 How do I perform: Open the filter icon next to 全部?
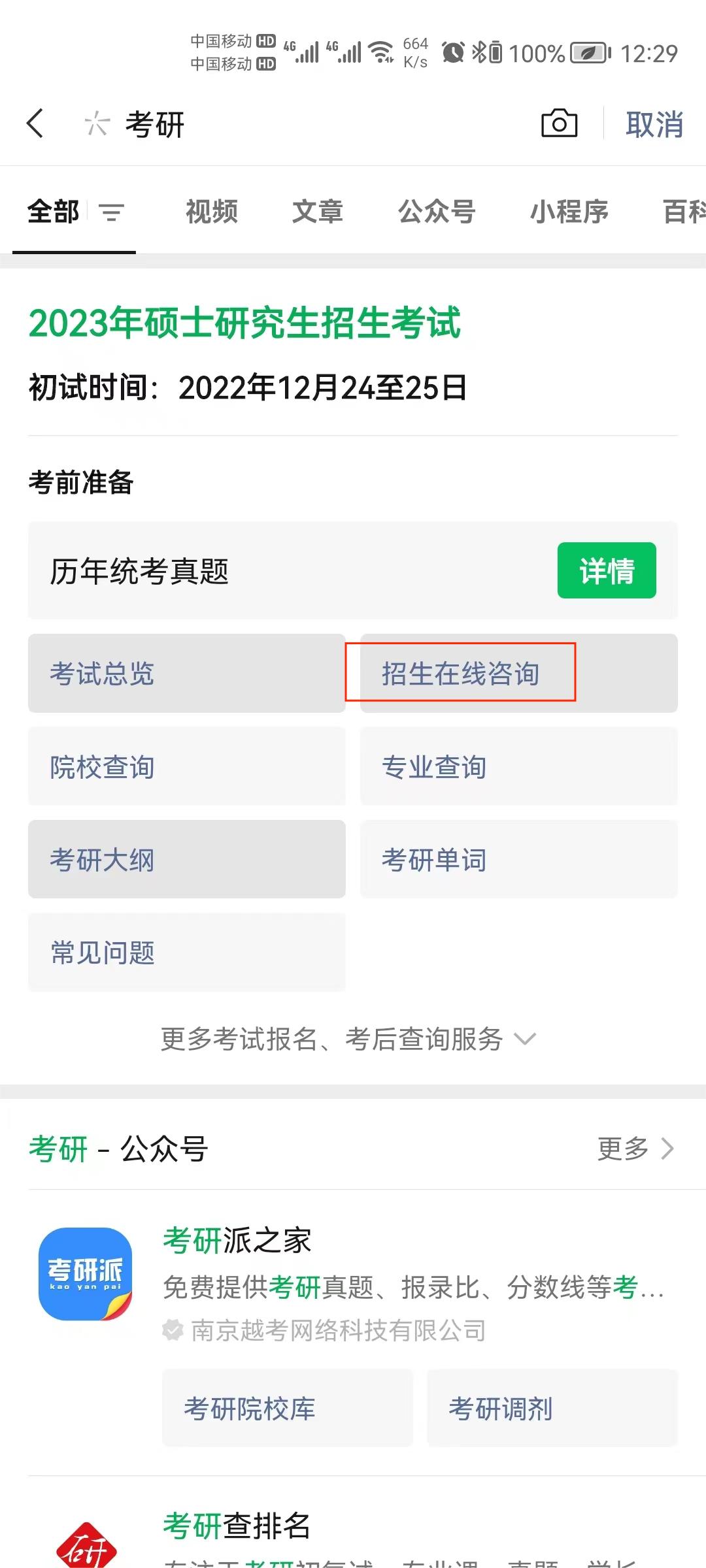(111, 212)
